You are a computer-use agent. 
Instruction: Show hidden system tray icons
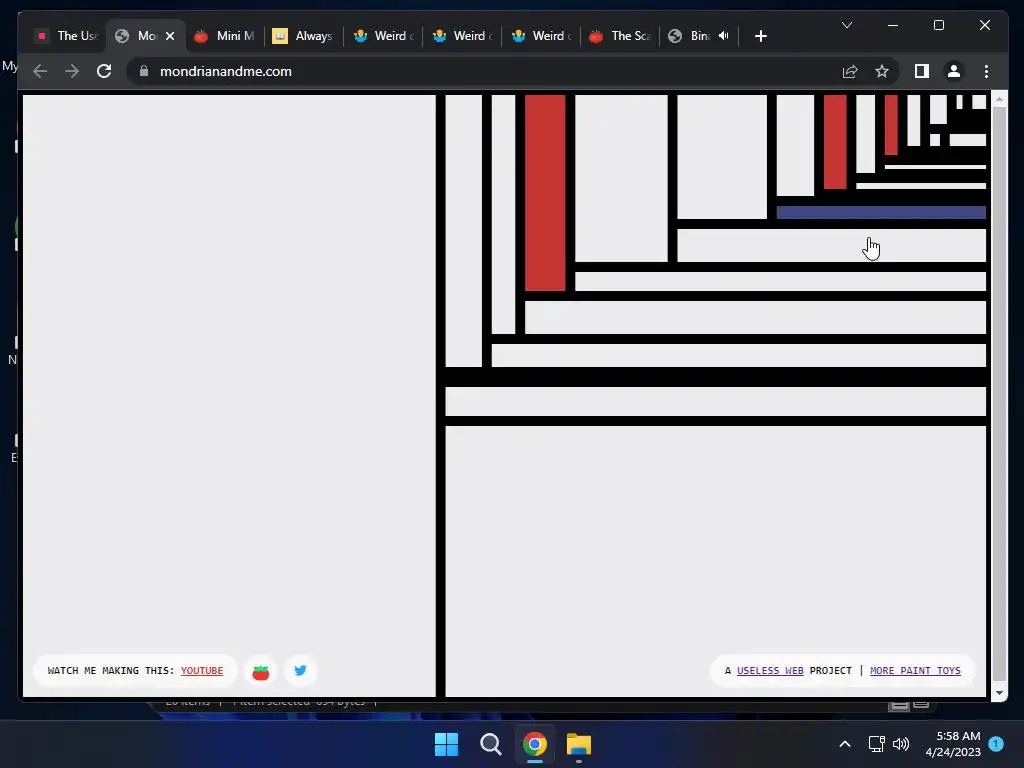844,744
